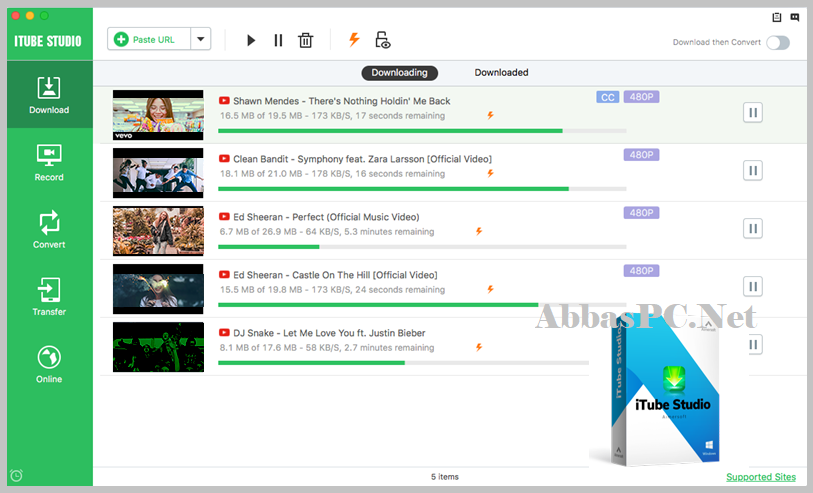Click the '5 items' status text
The image size is (813, 493).
pyautogui.click(x=445, y=477)
